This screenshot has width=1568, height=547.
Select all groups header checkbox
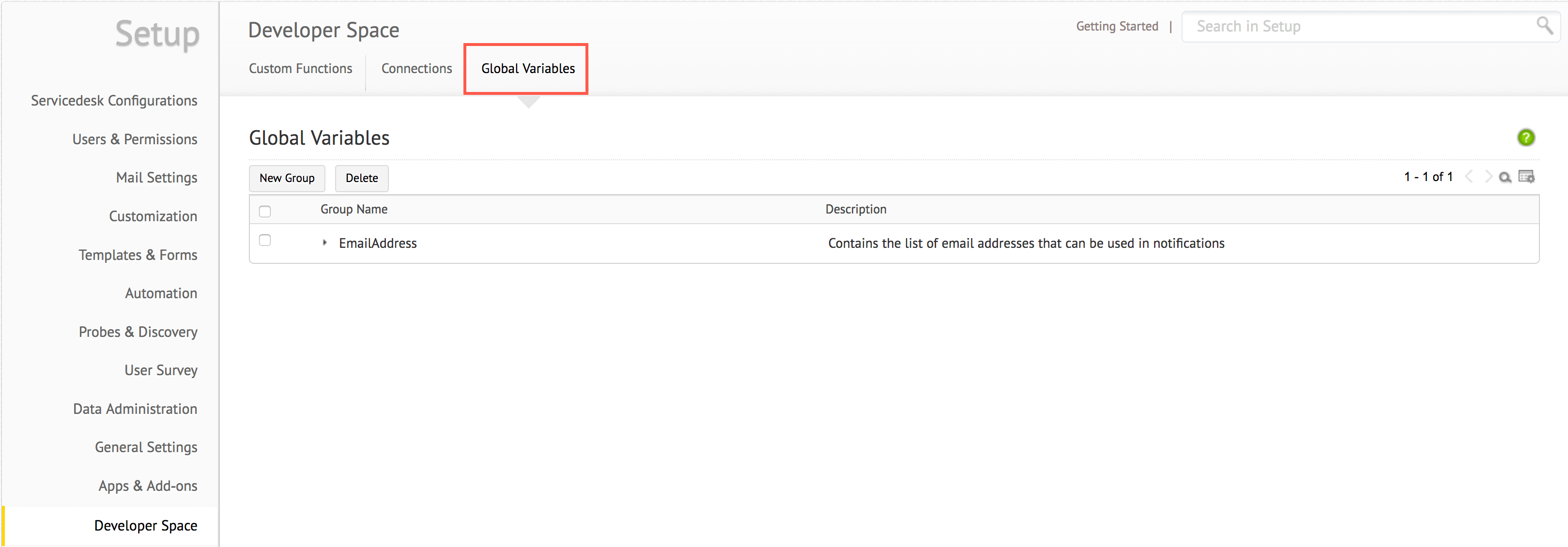point(265,211)
